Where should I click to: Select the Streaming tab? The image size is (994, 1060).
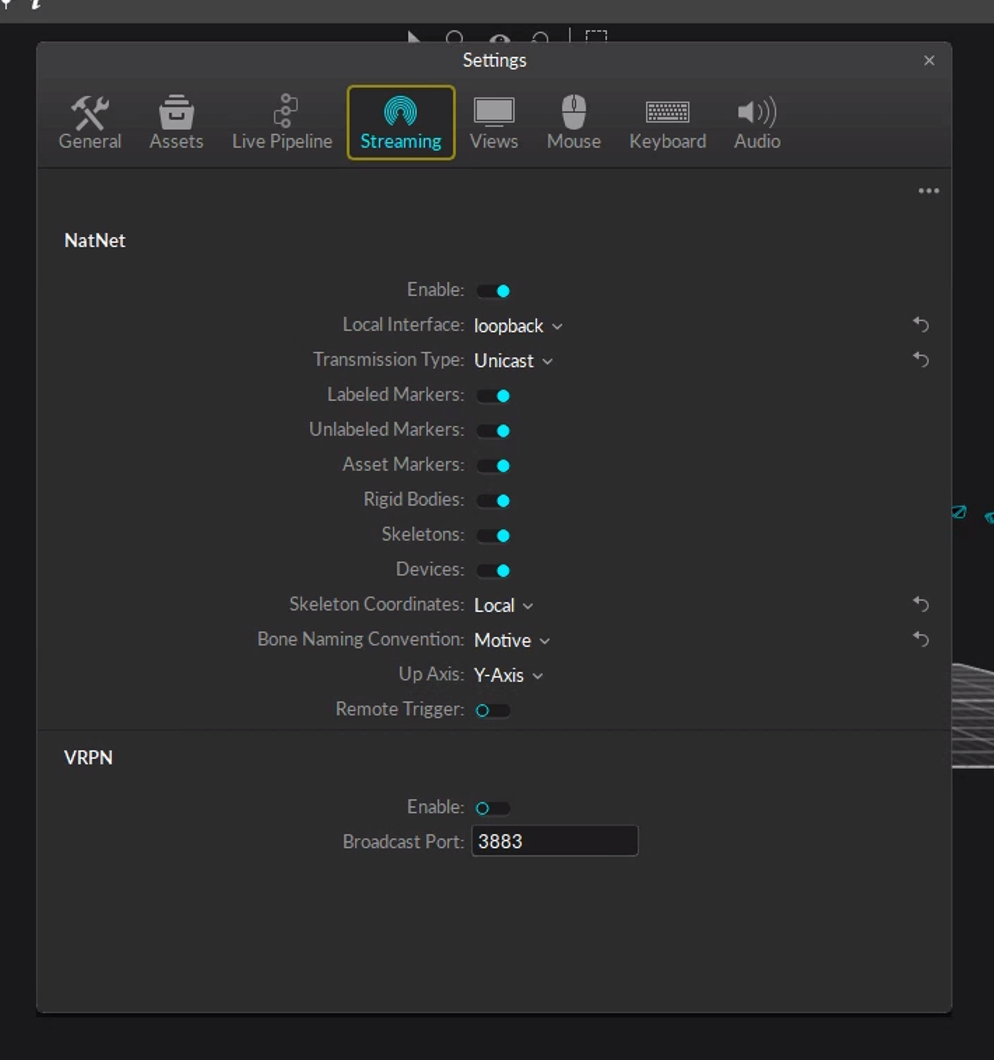(401, 122)
